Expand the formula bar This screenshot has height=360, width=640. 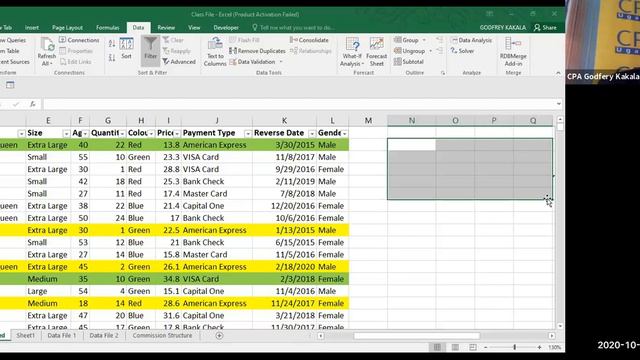tap(559, 104)
